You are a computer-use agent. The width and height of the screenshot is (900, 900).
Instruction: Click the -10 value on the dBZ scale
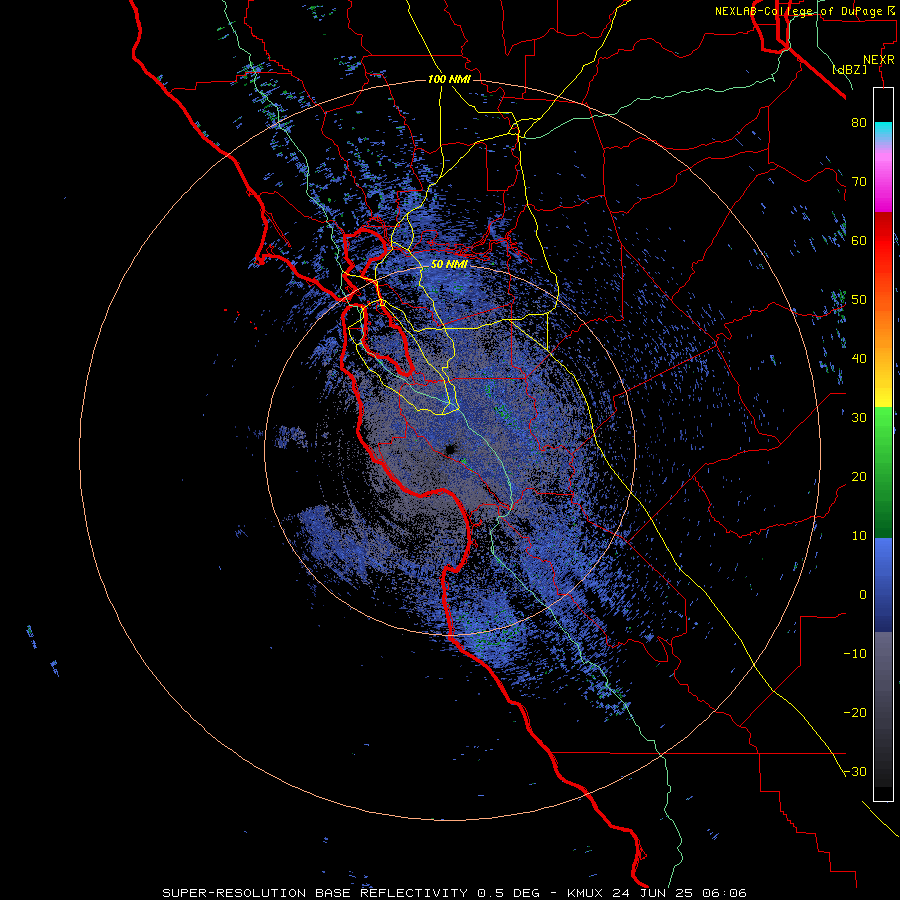(855, 653)
